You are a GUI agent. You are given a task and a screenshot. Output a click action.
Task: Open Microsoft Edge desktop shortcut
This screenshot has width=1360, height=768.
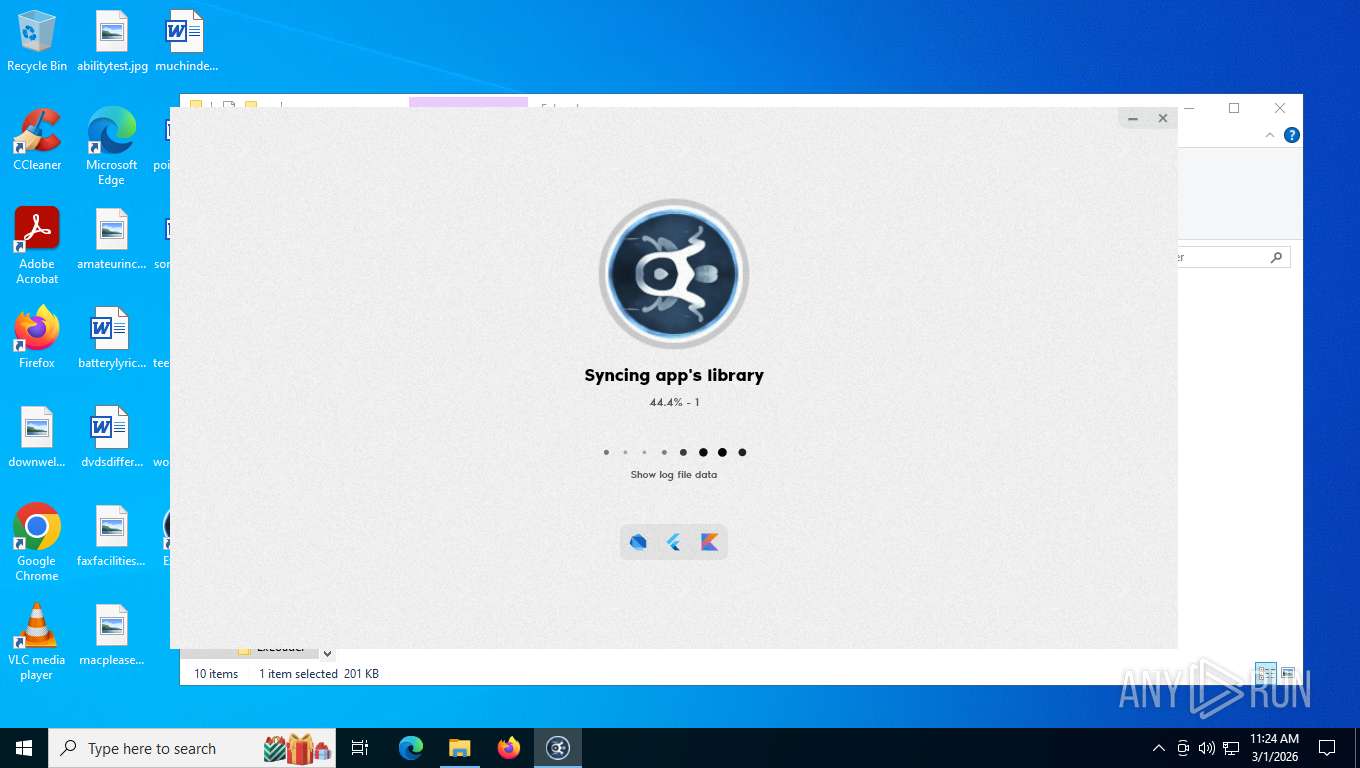coord(112,147)
